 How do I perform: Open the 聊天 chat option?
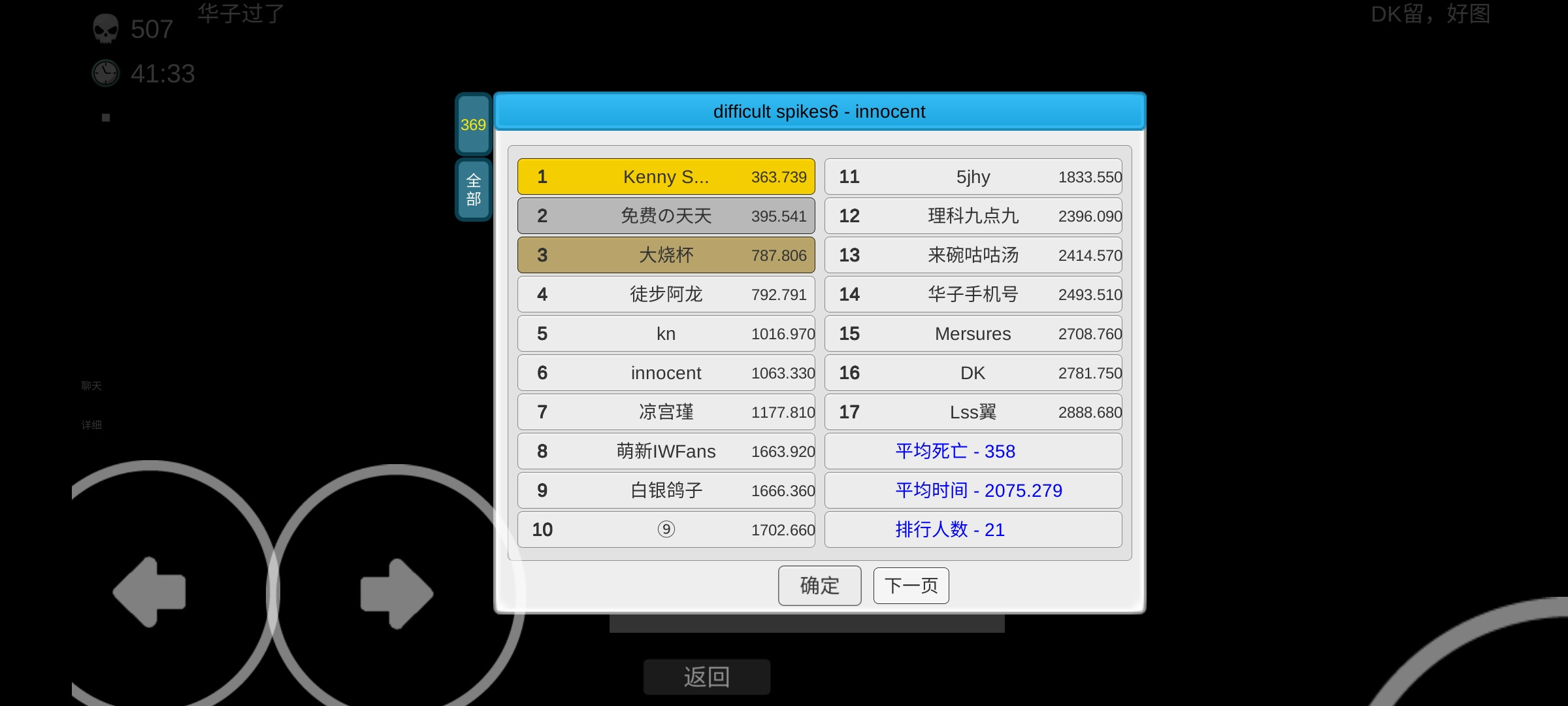click(91, 386)
